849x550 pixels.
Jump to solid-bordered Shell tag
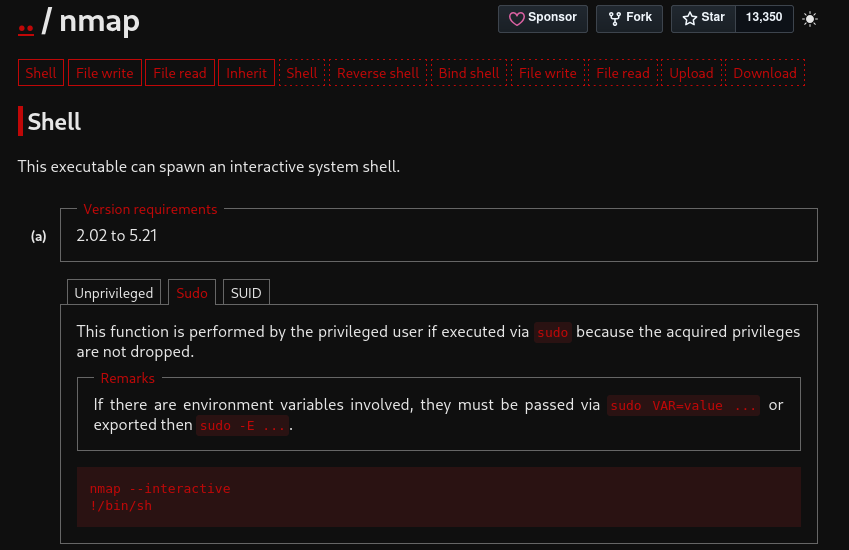point(41,73)
